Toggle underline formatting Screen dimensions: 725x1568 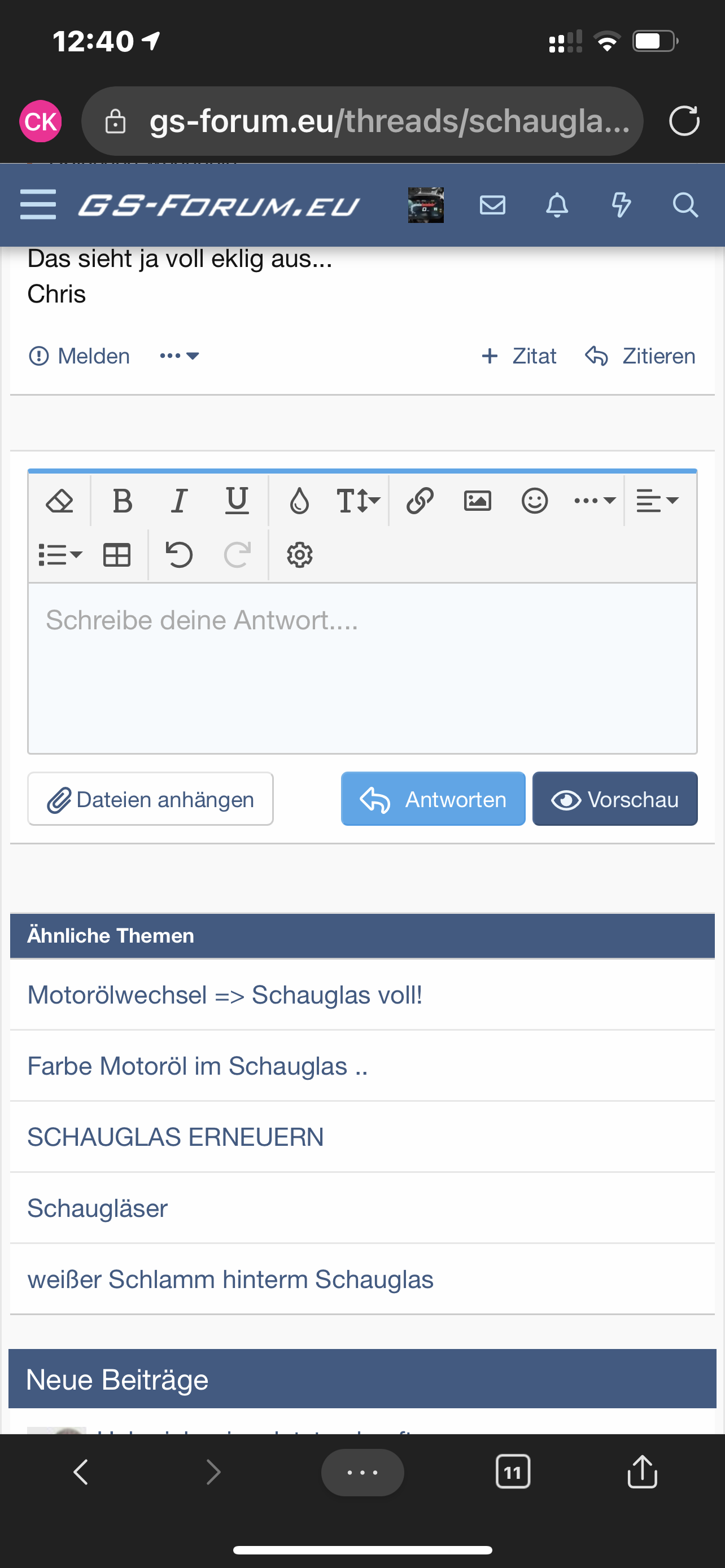click(237, 501)
